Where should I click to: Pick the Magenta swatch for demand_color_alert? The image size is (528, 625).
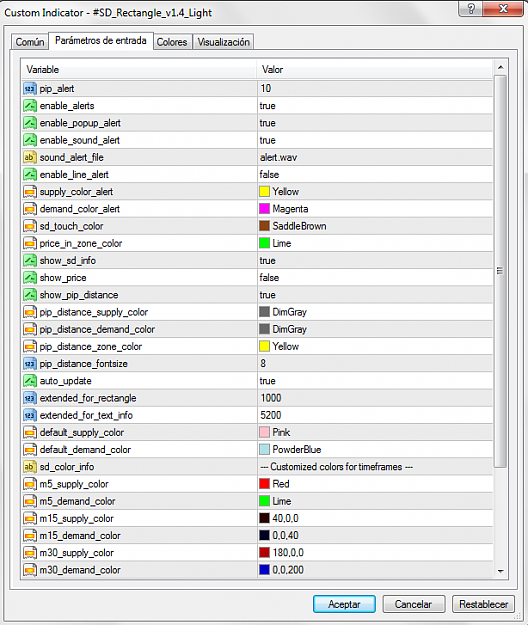click(x=265, y=209)
